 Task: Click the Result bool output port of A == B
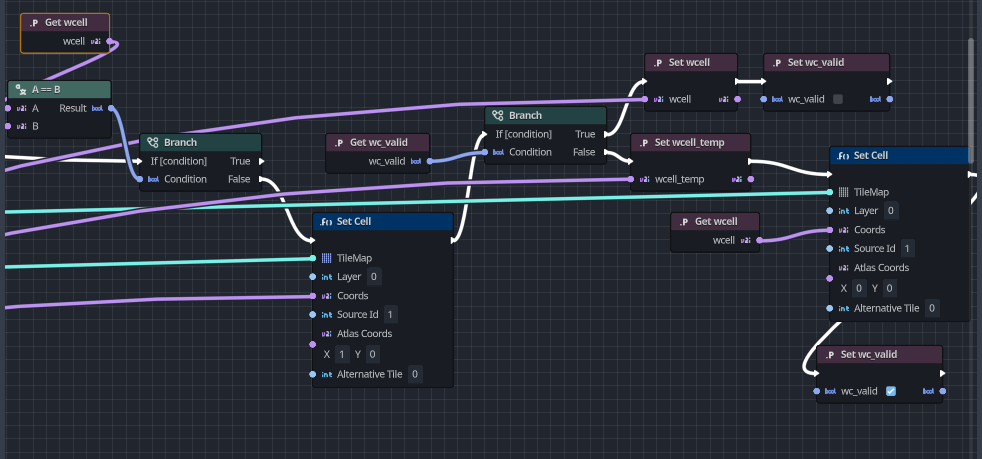111,108
